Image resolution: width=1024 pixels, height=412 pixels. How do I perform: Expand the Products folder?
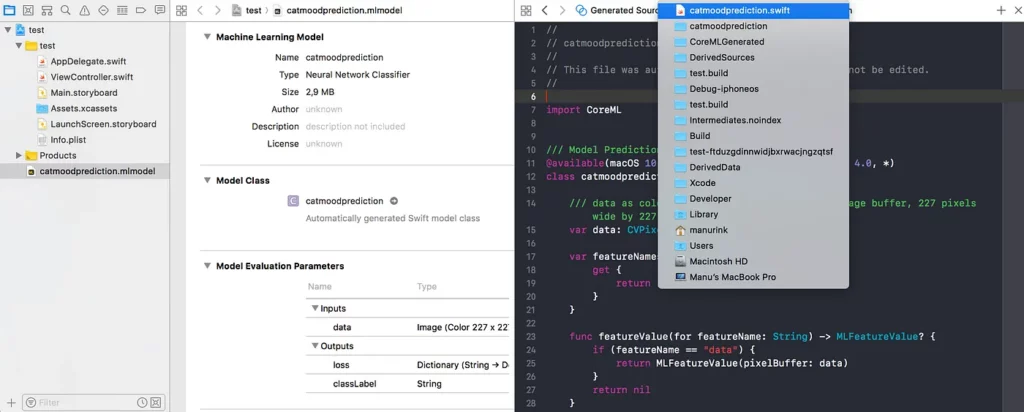point(19,155)
